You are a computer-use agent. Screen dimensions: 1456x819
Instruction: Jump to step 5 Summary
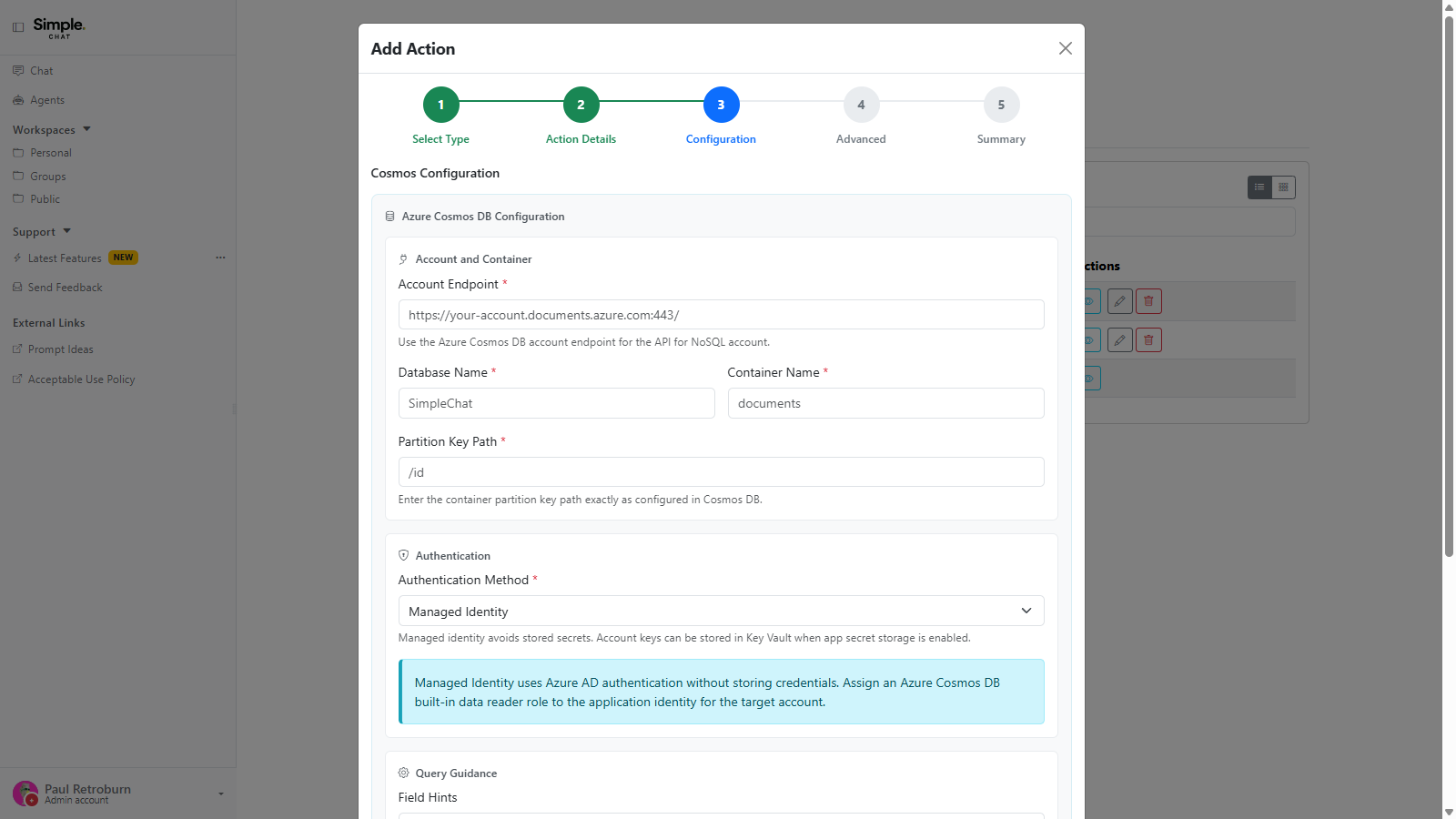click(x=1002, y=105)
